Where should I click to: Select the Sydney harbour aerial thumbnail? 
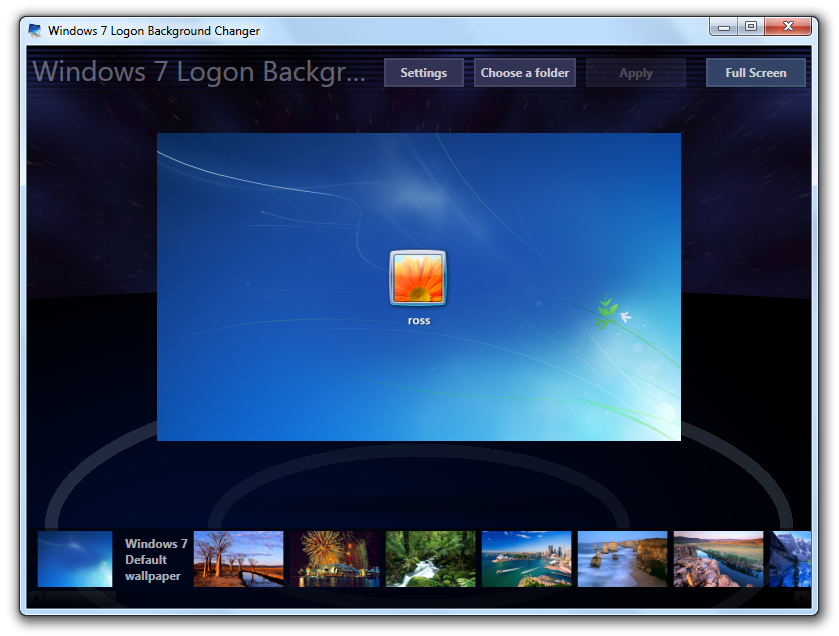(526, 559)
